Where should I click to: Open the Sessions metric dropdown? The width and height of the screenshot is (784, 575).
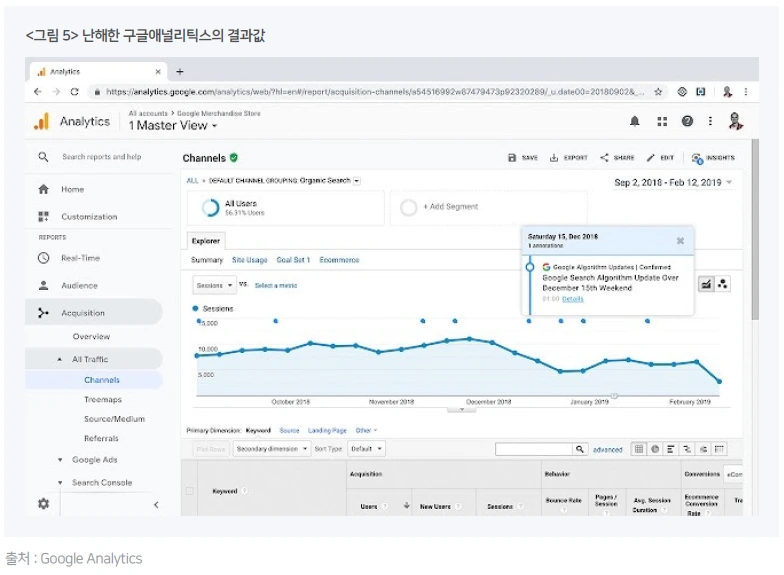pos(214,285)
